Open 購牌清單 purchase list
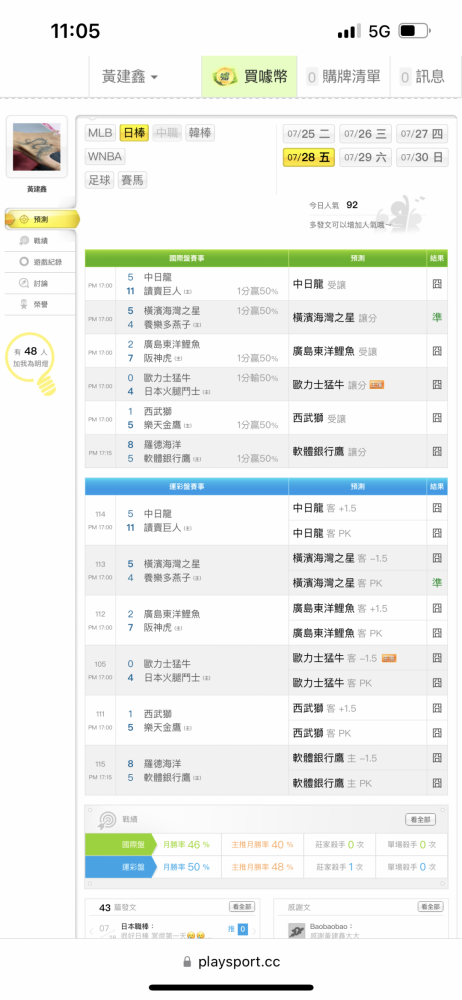 click(x=343, y=77)
